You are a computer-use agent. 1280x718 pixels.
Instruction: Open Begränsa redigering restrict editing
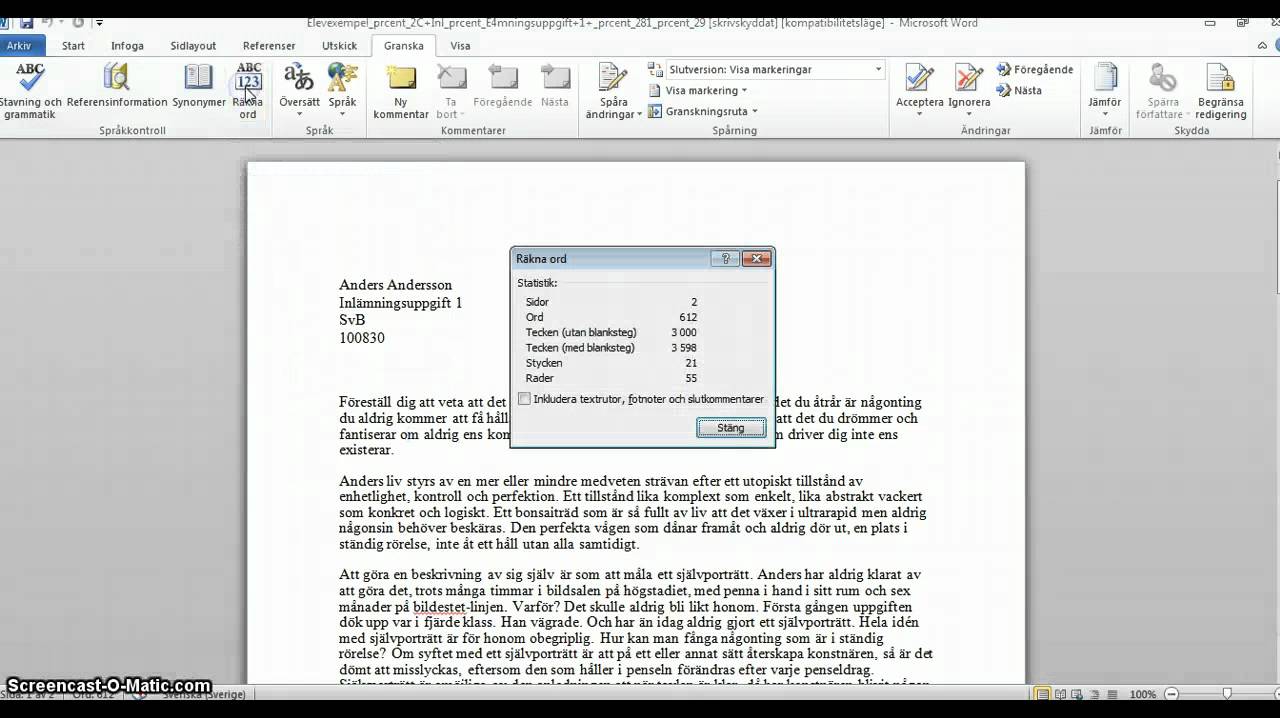pos(1221,91)
